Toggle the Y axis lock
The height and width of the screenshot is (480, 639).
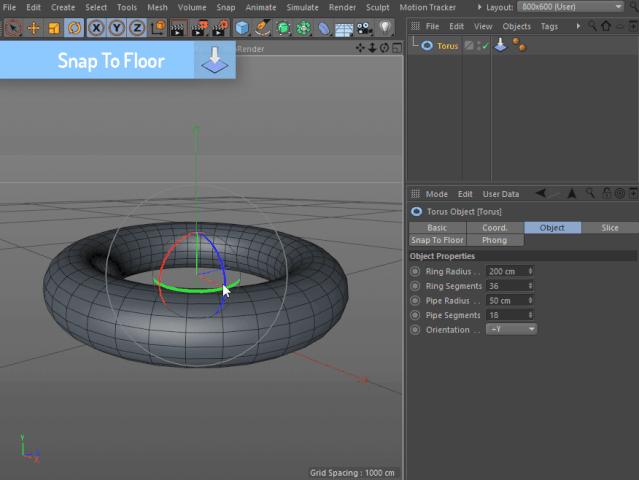117,28
